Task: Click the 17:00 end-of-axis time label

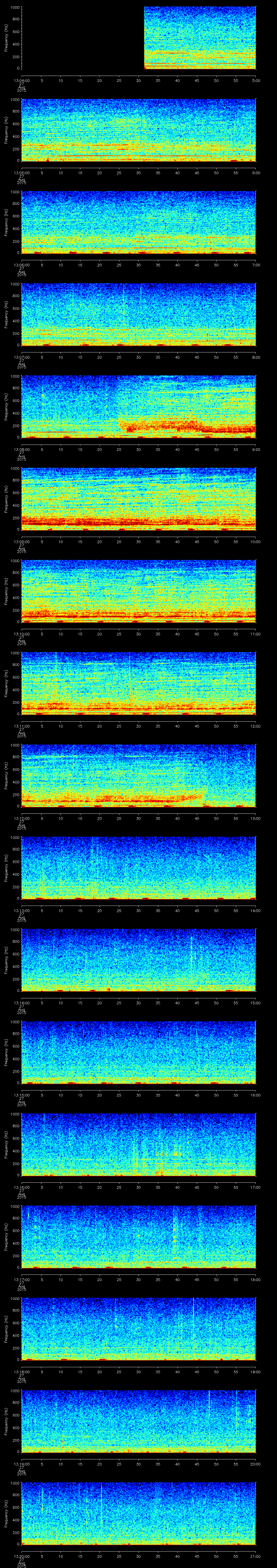Action: tap(256, 1187)
